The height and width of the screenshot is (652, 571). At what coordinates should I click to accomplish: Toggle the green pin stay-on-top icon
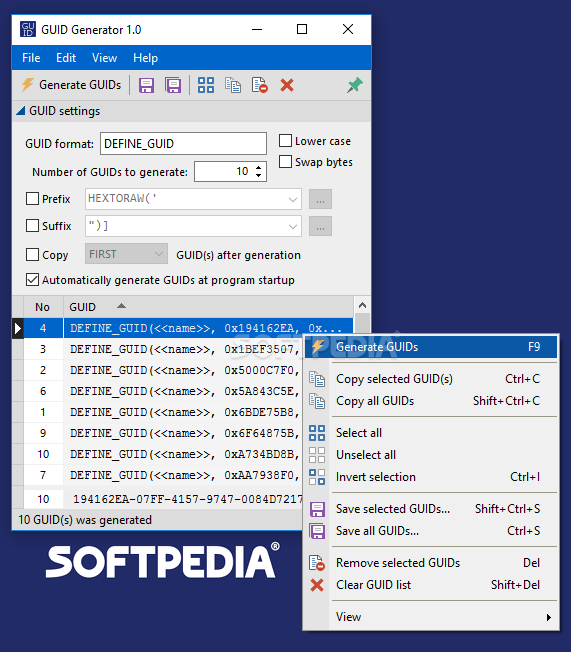pos(355,85)
